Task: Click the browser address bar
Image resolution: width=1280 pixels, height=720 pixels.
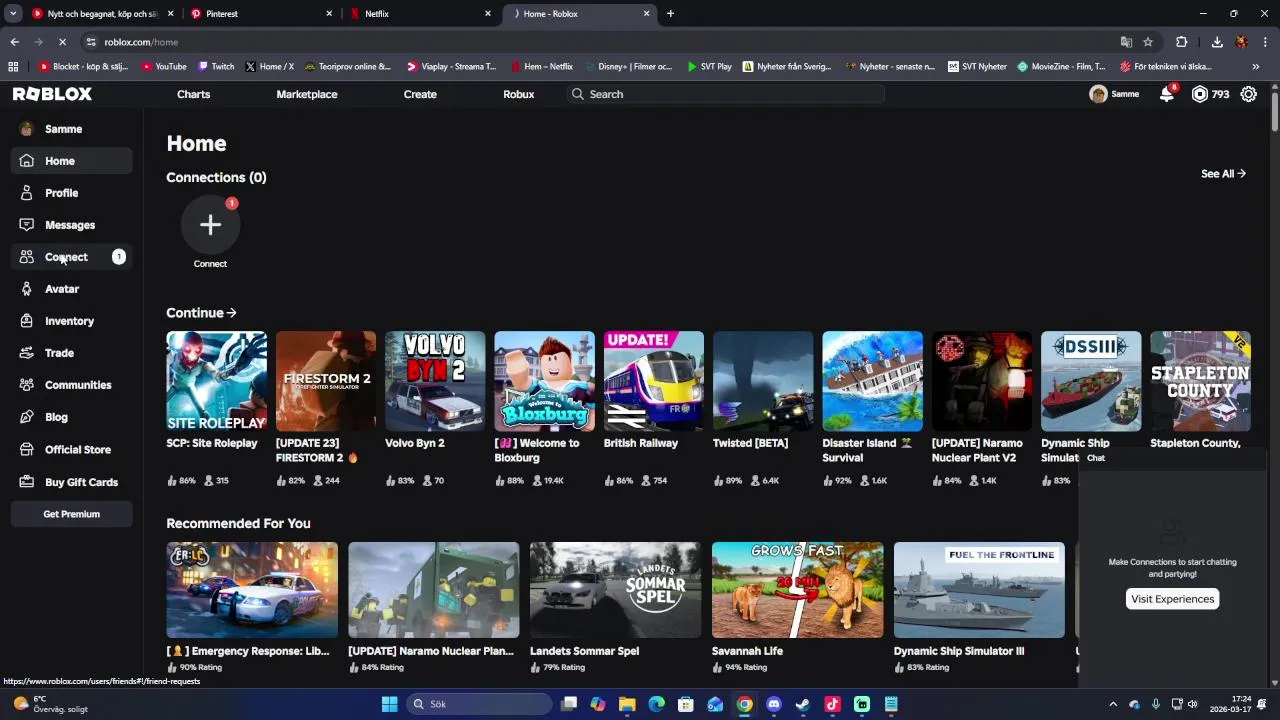Action: click(600, 42)
